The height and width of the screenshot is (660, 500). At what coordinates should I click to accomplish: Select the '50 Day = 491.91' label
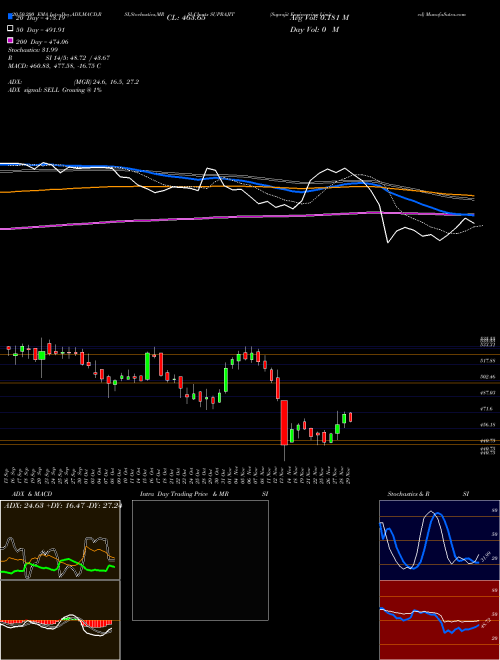[x=41, y=30]
